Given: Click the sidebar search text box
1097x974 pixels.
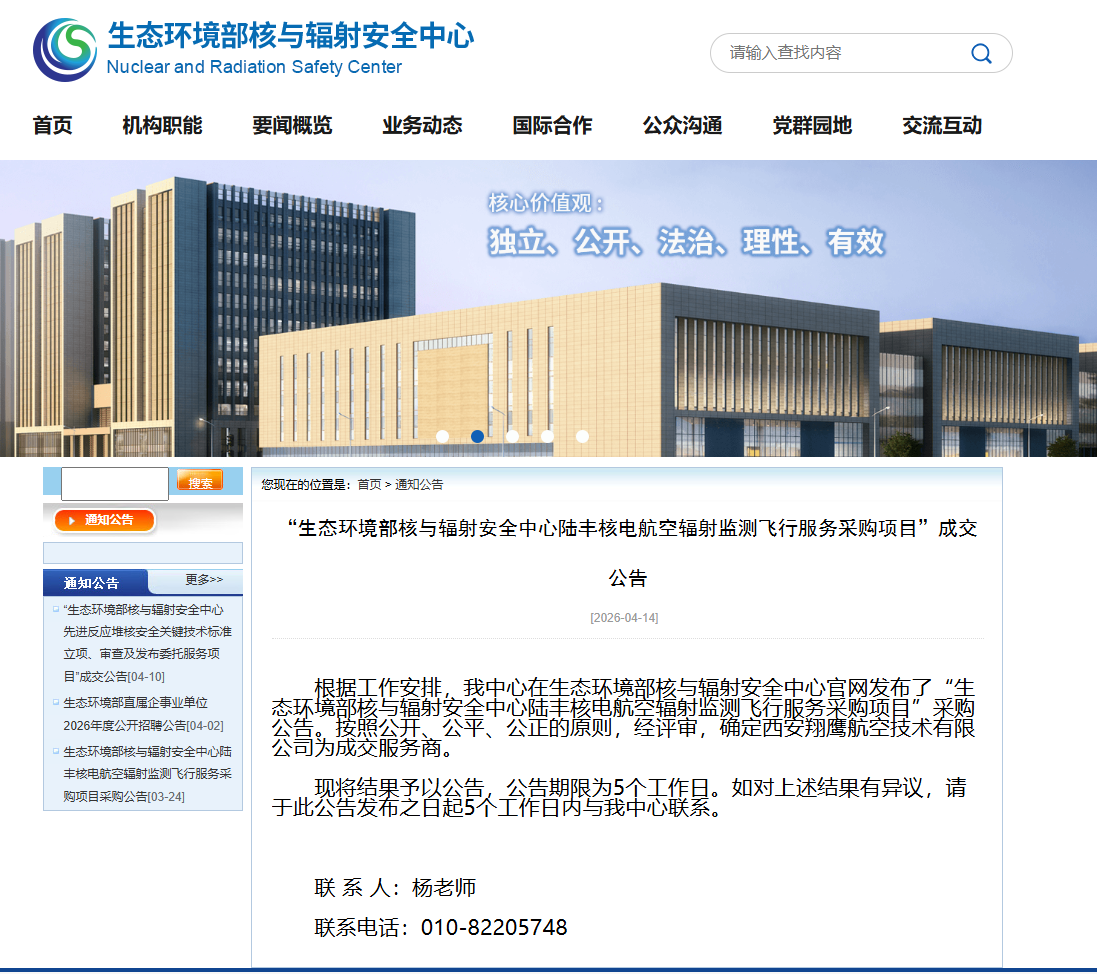Looking at the screenshot, I should (115, 484).
